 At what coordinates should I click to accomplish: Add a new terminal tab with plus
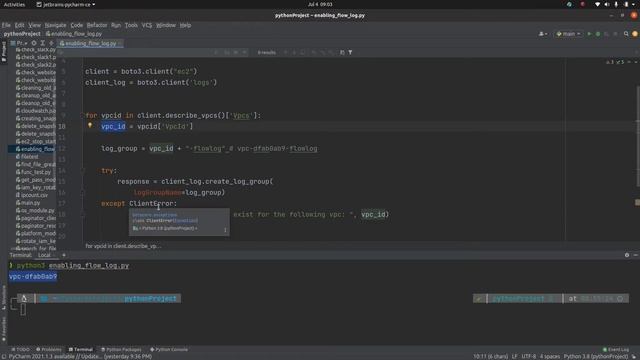pyautogui.click(x=64, y=255)
